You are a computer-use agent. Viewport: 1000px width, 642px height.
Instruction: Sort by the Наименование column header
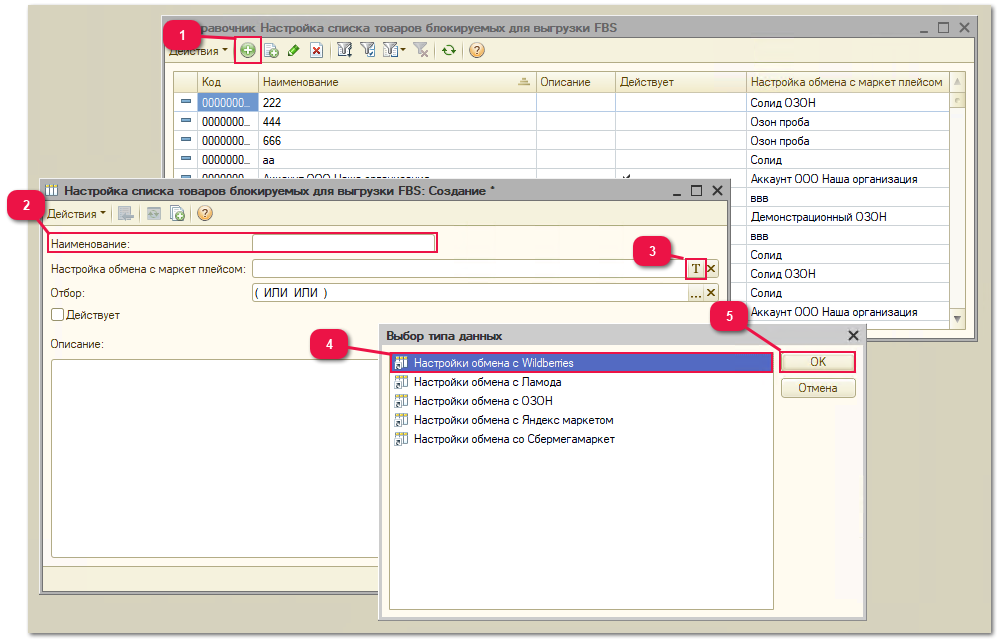coord(397,82)
